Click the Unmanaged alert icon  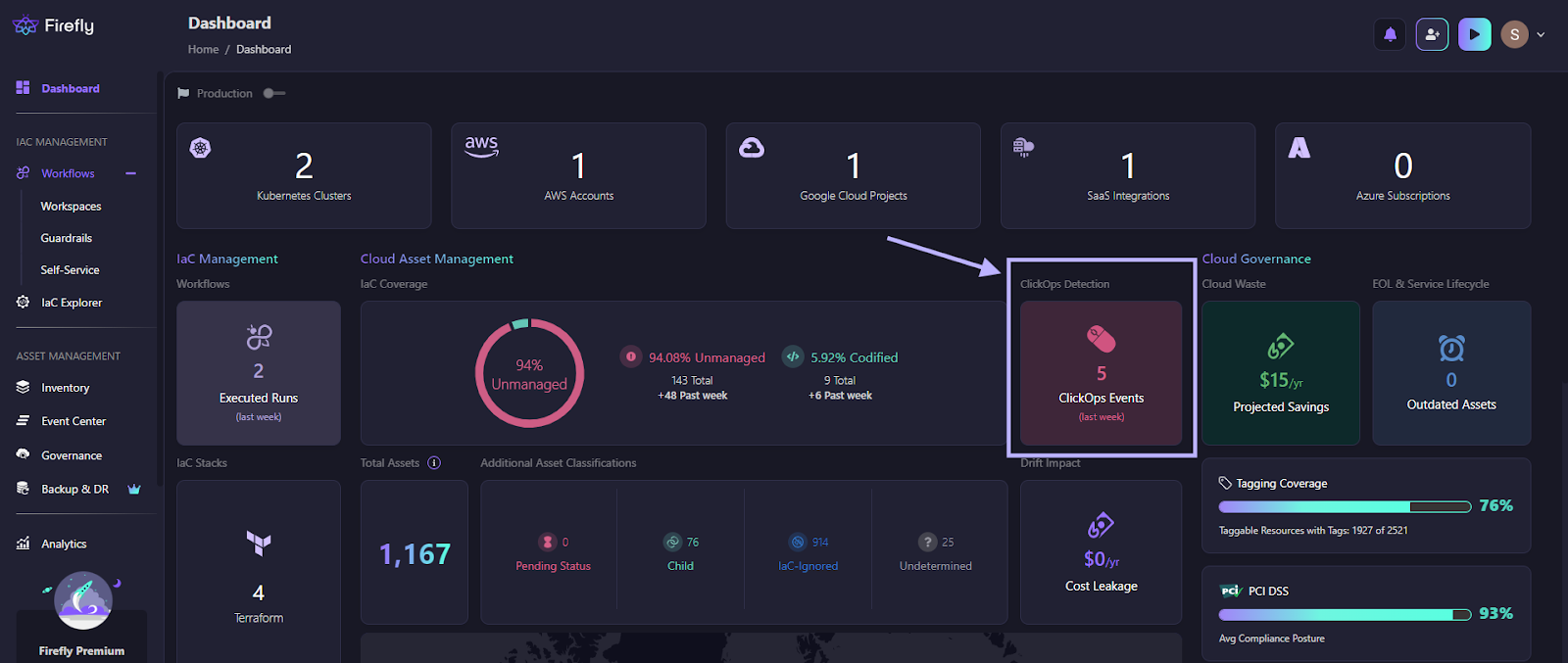pyautogui.click(x=631, y=356)
